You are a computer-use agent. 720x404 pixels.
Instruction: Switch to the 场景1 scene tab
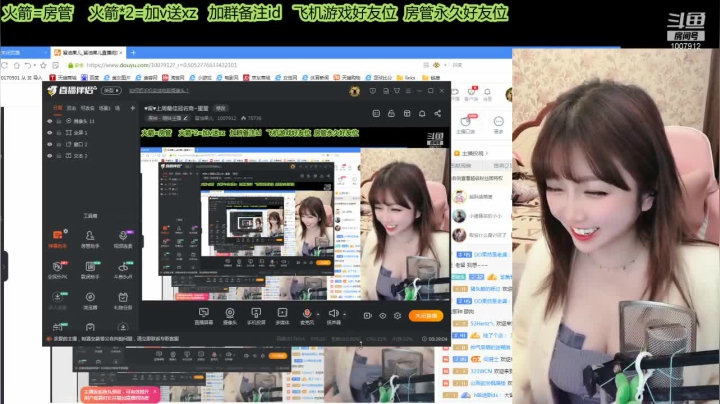click(x=105, y=108)
